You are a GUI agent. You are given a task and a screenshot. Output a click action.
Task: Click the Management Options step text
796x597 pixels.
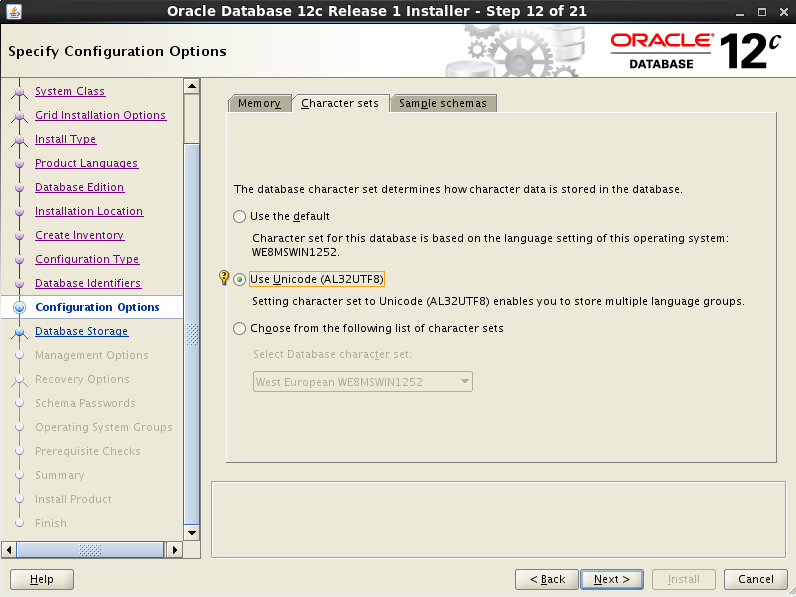click(92, 355)
